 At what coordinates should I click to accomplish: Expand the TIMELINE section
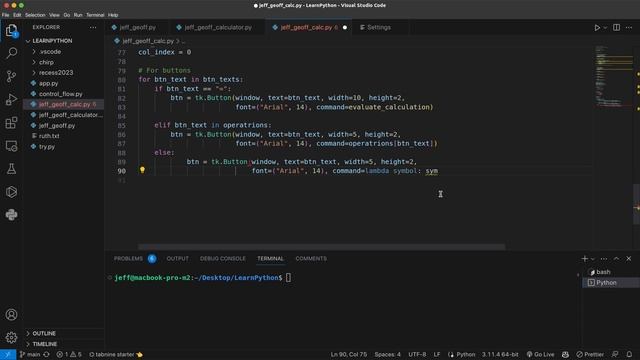click(x=44, y=344)
